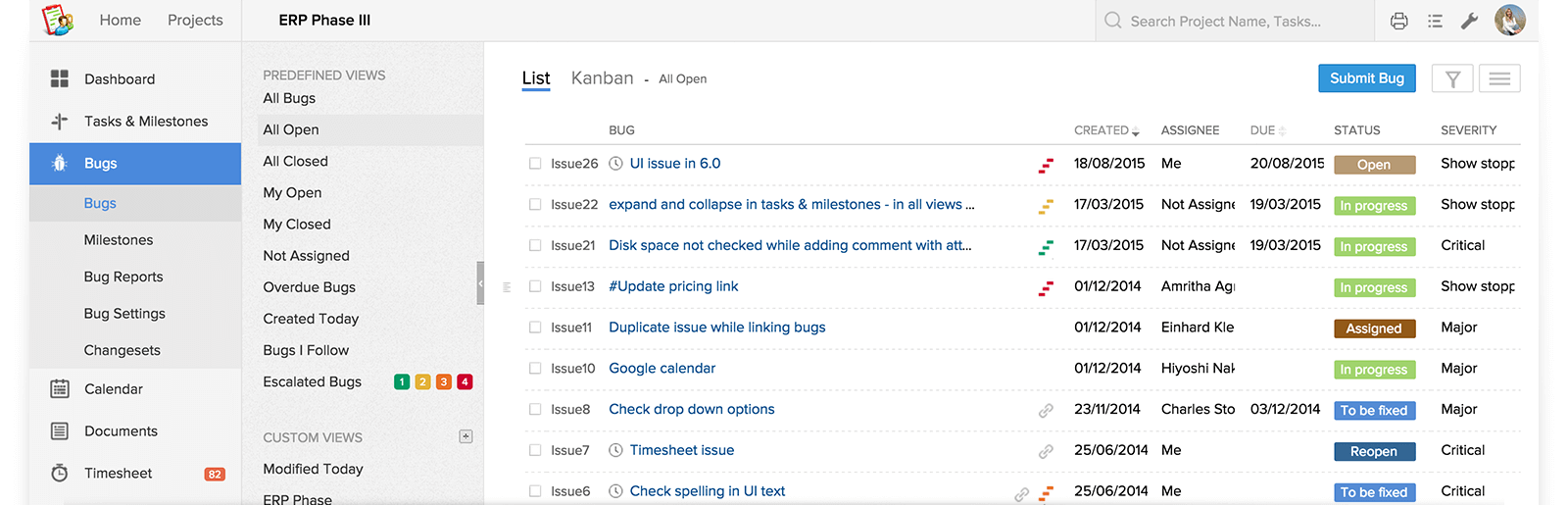Open the wrench settings icon
The width and height of the screenshot is (1568, 505).
[x=1469, y=21]
